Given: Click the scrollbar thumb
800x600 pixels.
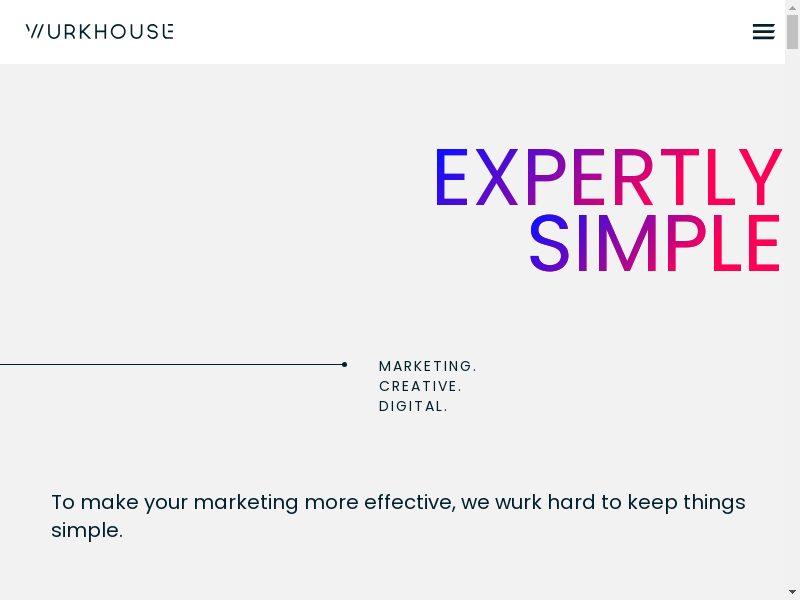Looking at the screenshot, I should [x=792, y=32].
